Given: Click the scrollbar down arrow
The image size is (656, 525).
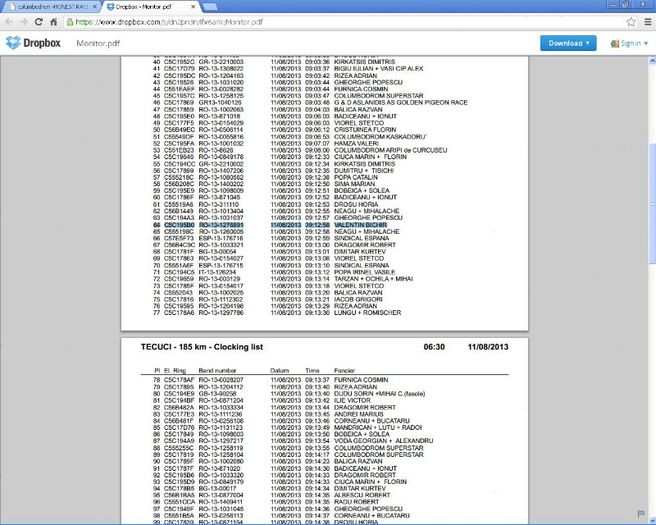Looking at the screenshot, I should (651, 519).
